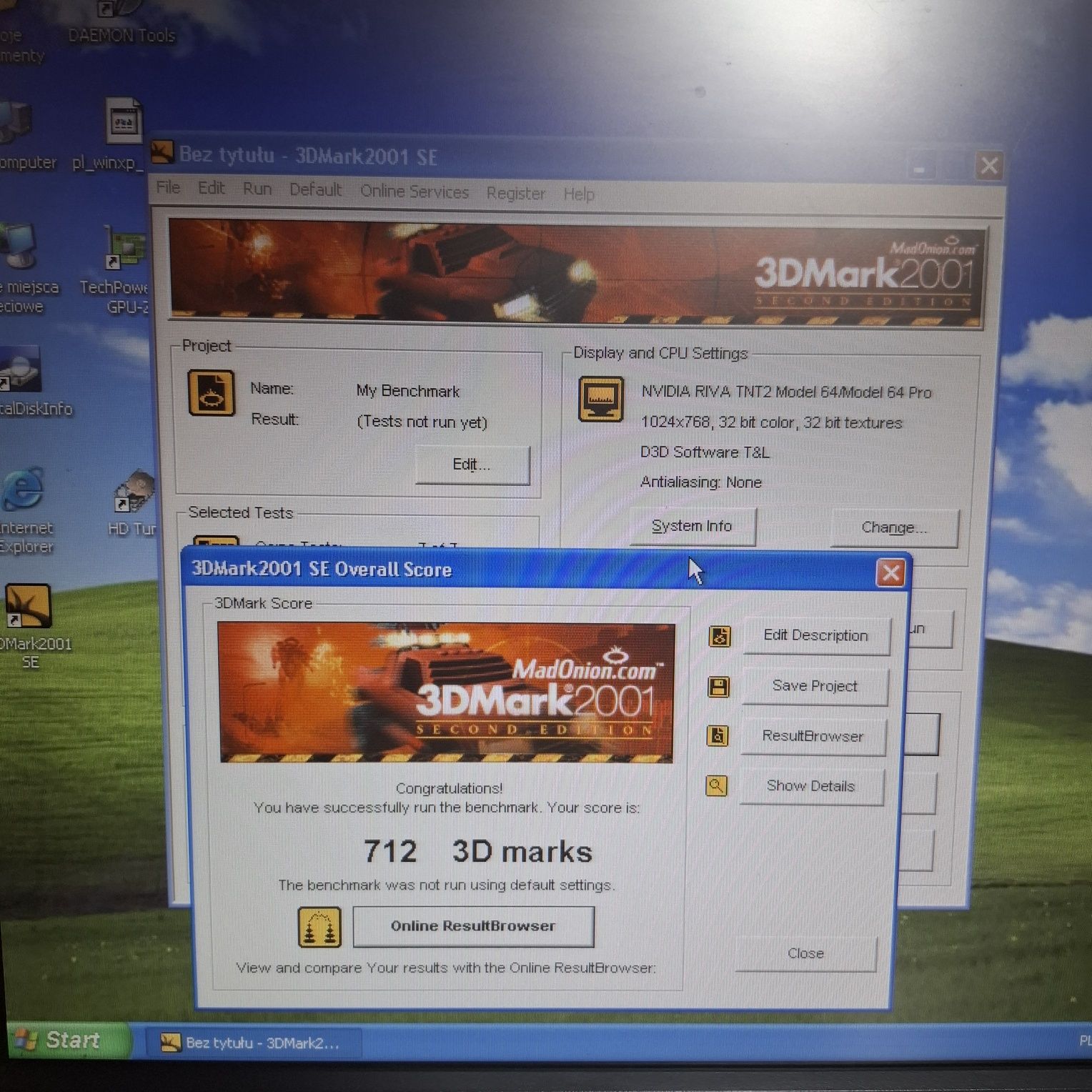Open the File menu

tap(168, 187)
